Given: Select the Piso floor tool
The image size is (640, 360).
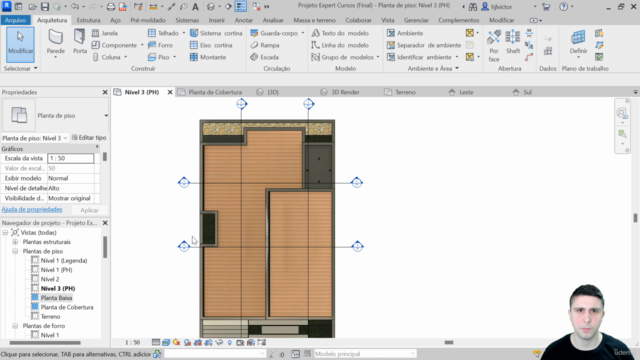Looking at the screenshot, I should [159, 57].
